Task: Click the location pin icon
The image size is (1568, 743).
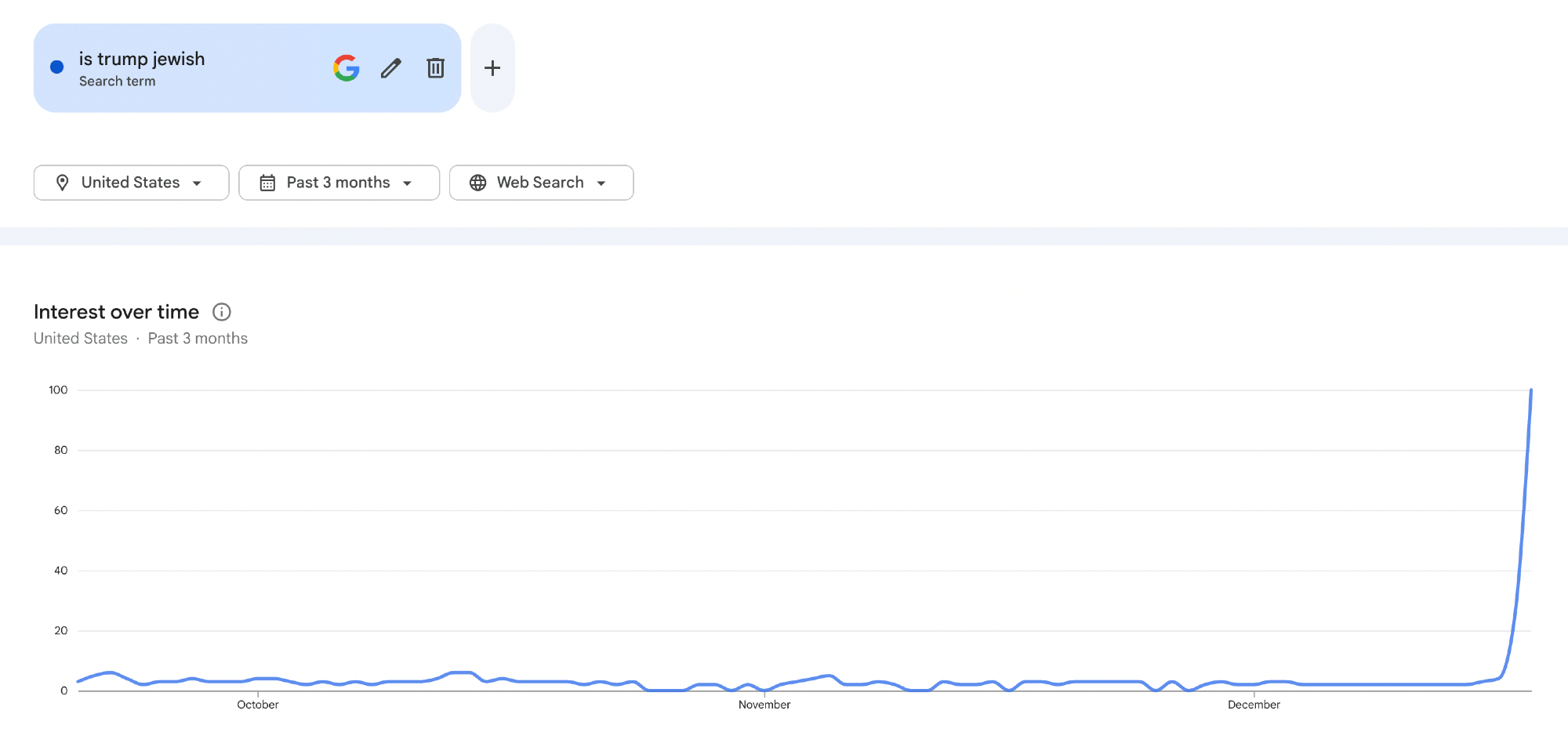Action: [x=63, y=183]
